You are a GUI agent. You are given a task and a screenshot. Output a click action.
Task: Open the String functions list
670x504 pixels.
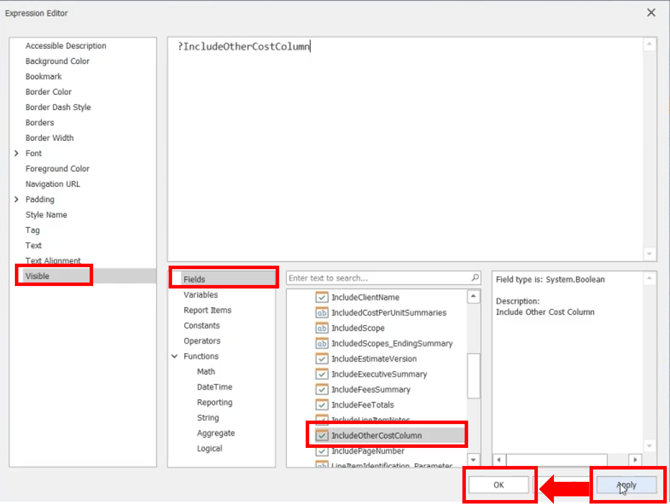[x=208, y=418]
